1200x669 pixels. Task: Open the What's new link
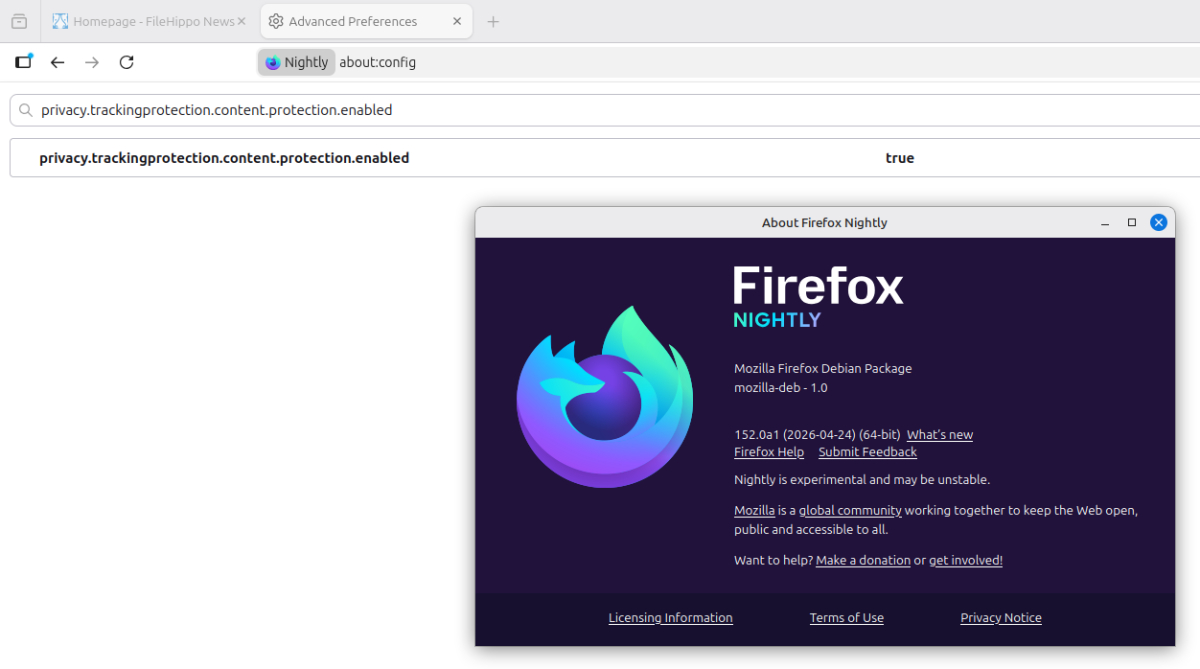[x=939, y=435]
